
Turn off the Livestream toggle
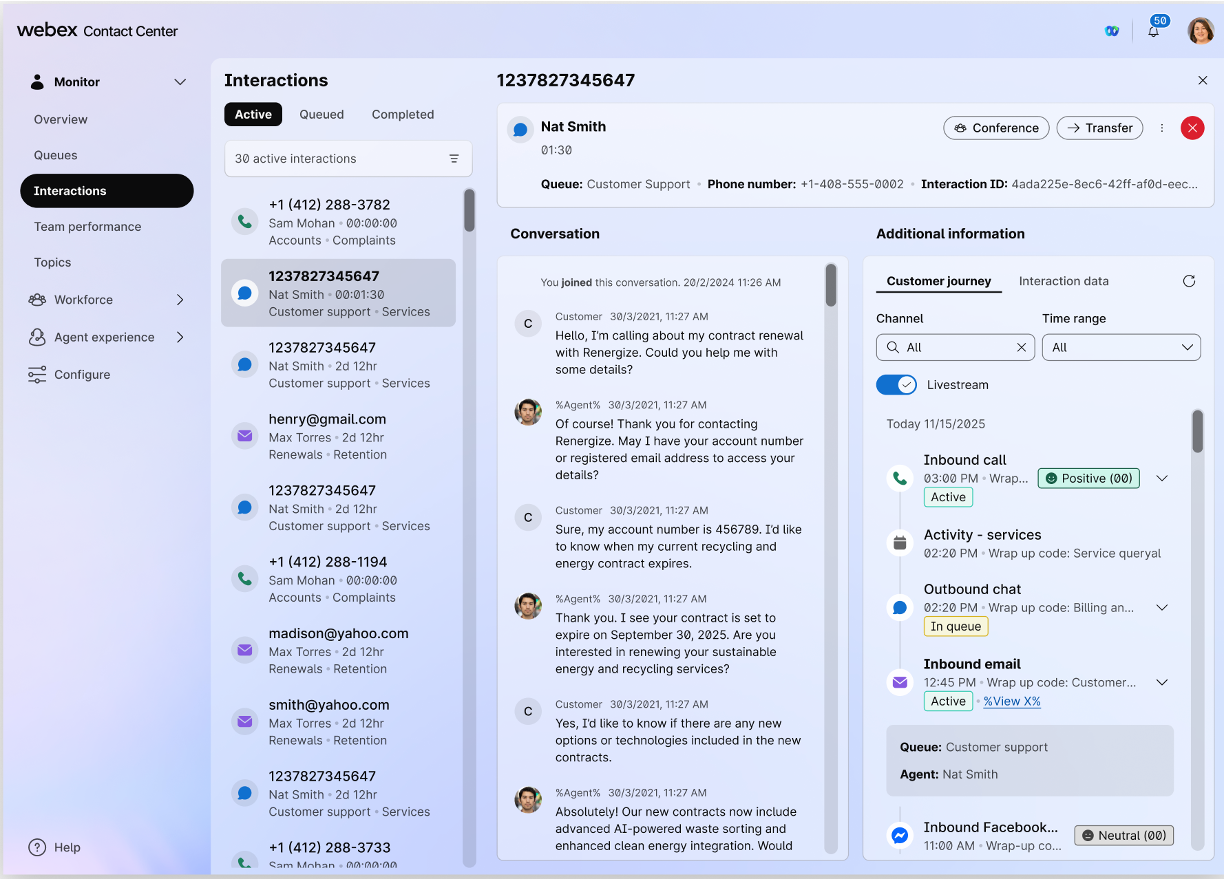click(896, 385)
